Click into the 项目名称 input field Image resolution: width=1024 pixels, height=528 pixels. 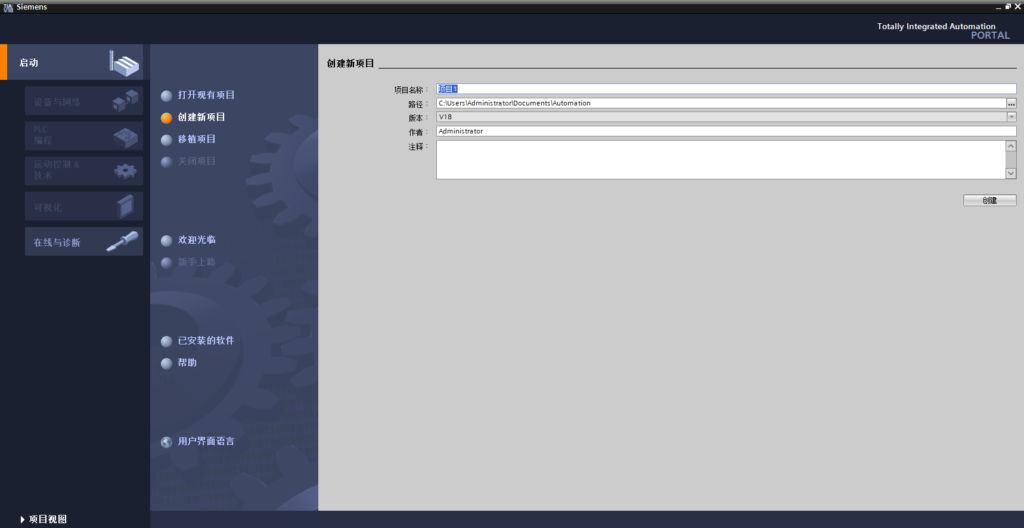coord(726,89)
